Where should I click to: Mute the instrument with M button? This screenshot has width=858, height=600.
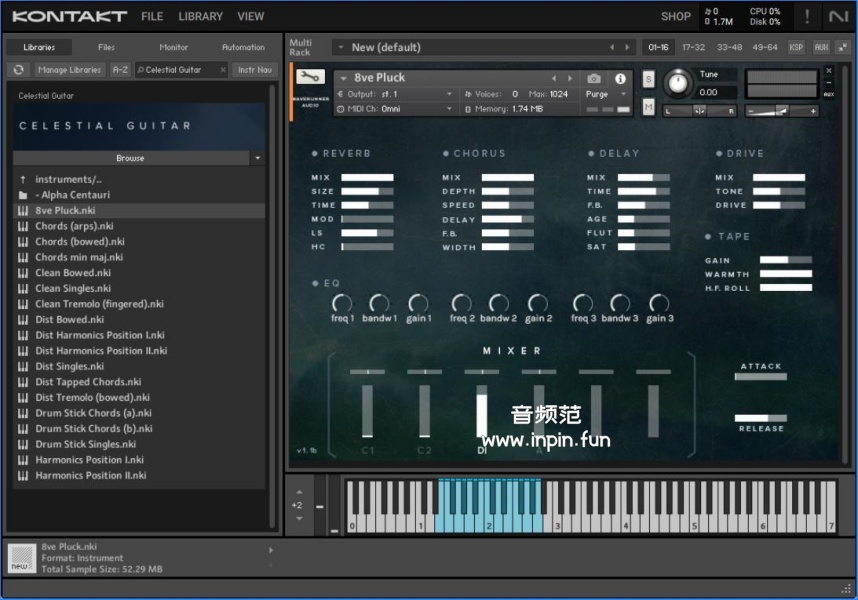pyautogui.click(x=648, y=107)
